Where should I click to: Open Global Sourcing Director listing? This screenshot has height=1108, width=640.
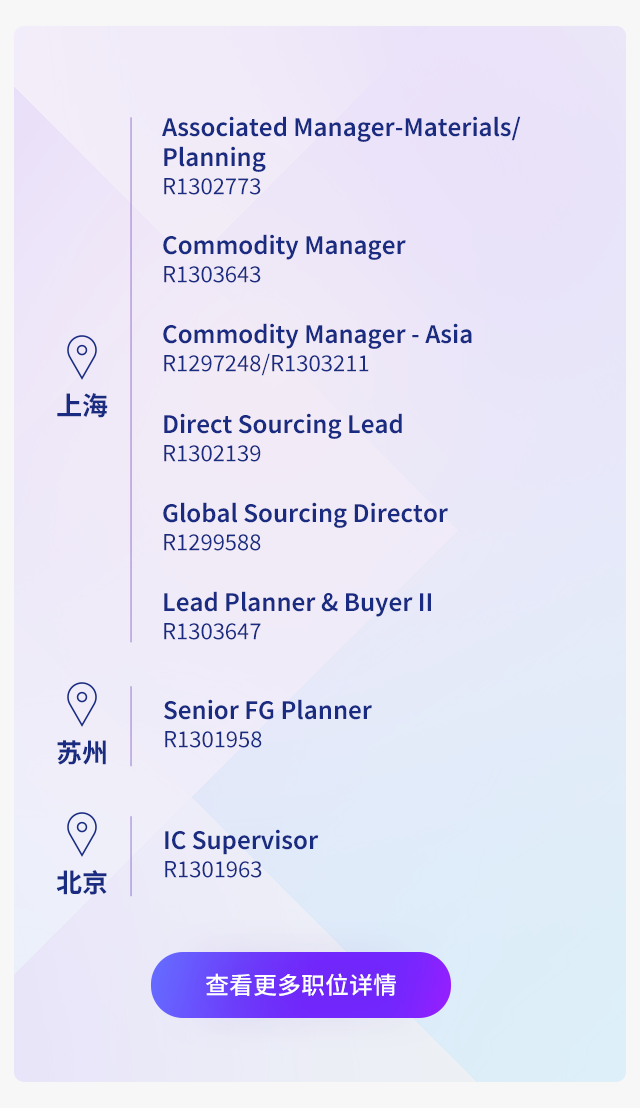pos(305,514)
